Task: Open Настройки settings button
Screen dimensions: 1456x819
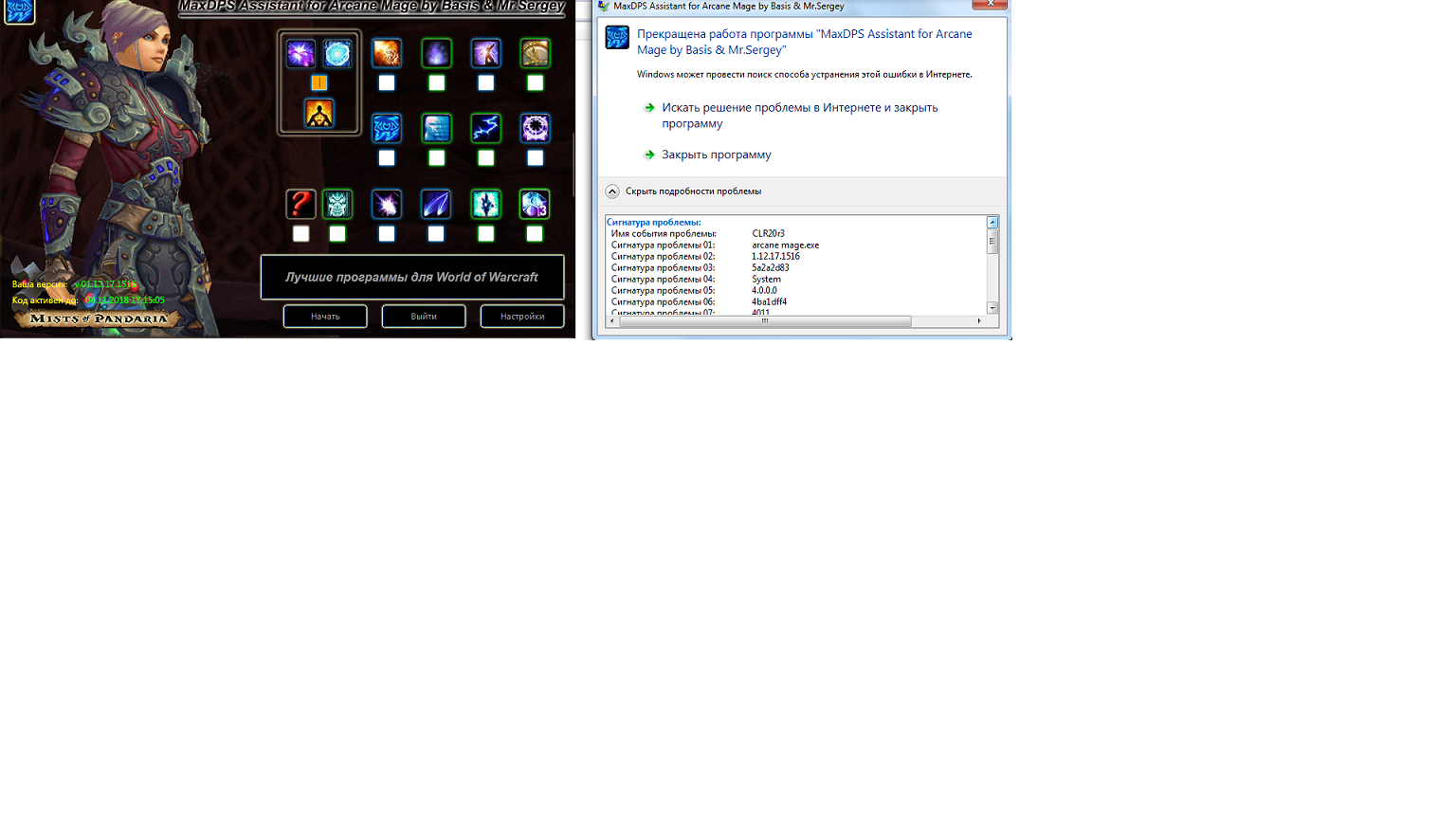Action: click(522, 317)
